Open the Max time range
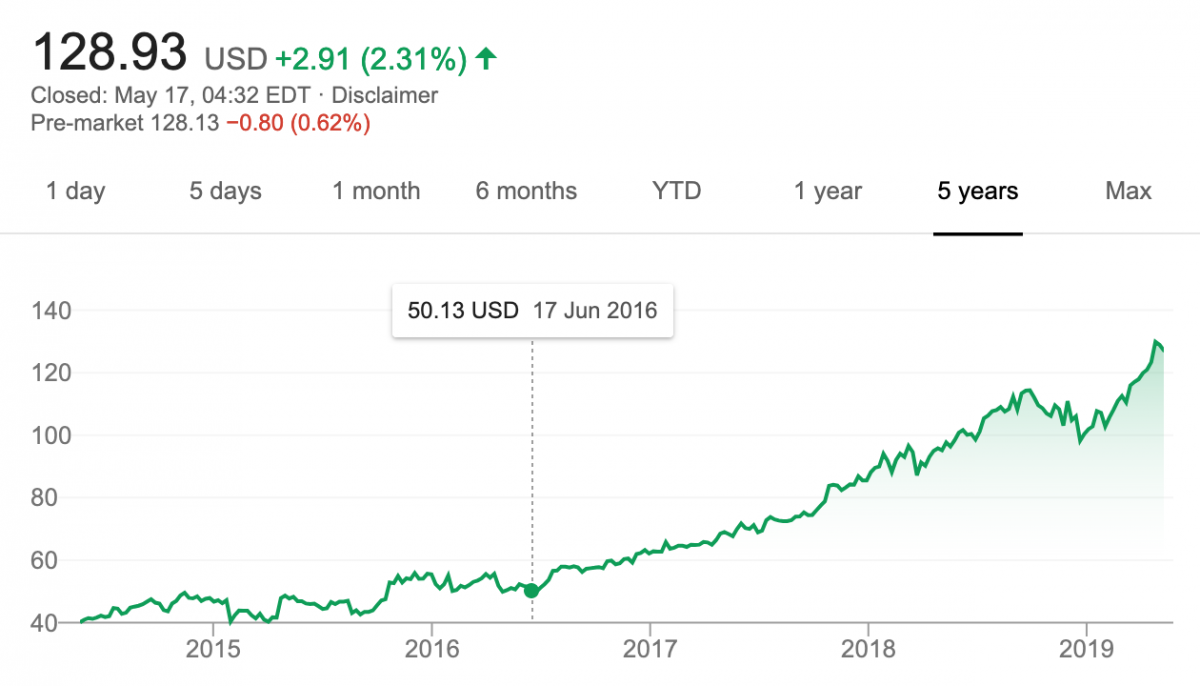 click(x=1129, y=191)
